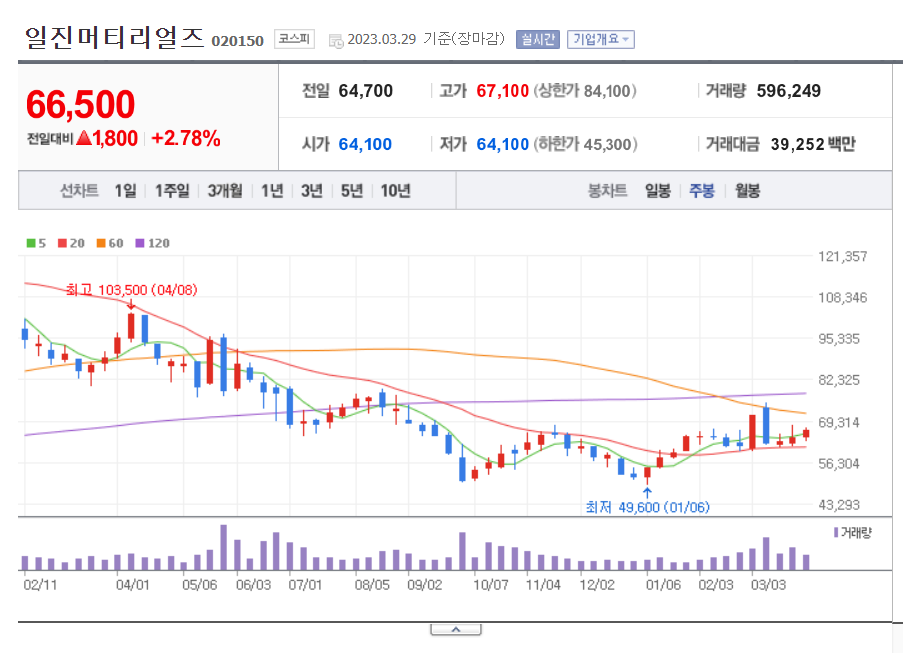The height and width of the screenshot is (653, 903).
Task: Select the 5년 line chart tab
Action: pyautogui.click(x=351, y=191)
